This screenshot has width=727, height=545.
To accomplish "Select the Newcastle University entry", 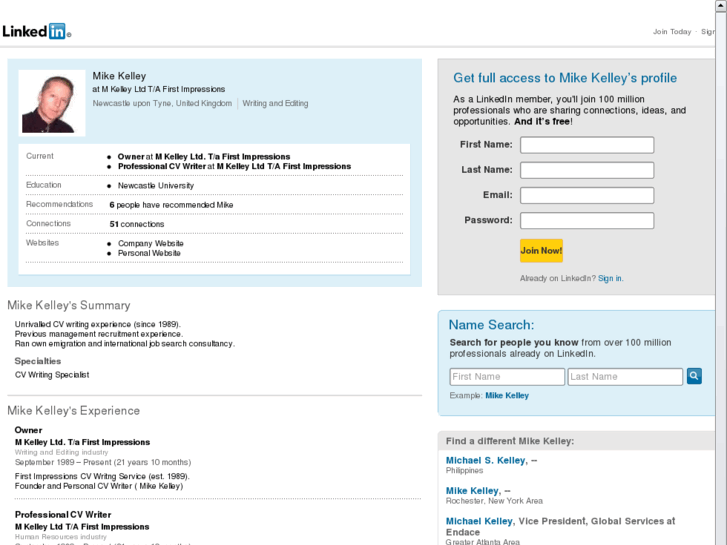I will [156, 186].
